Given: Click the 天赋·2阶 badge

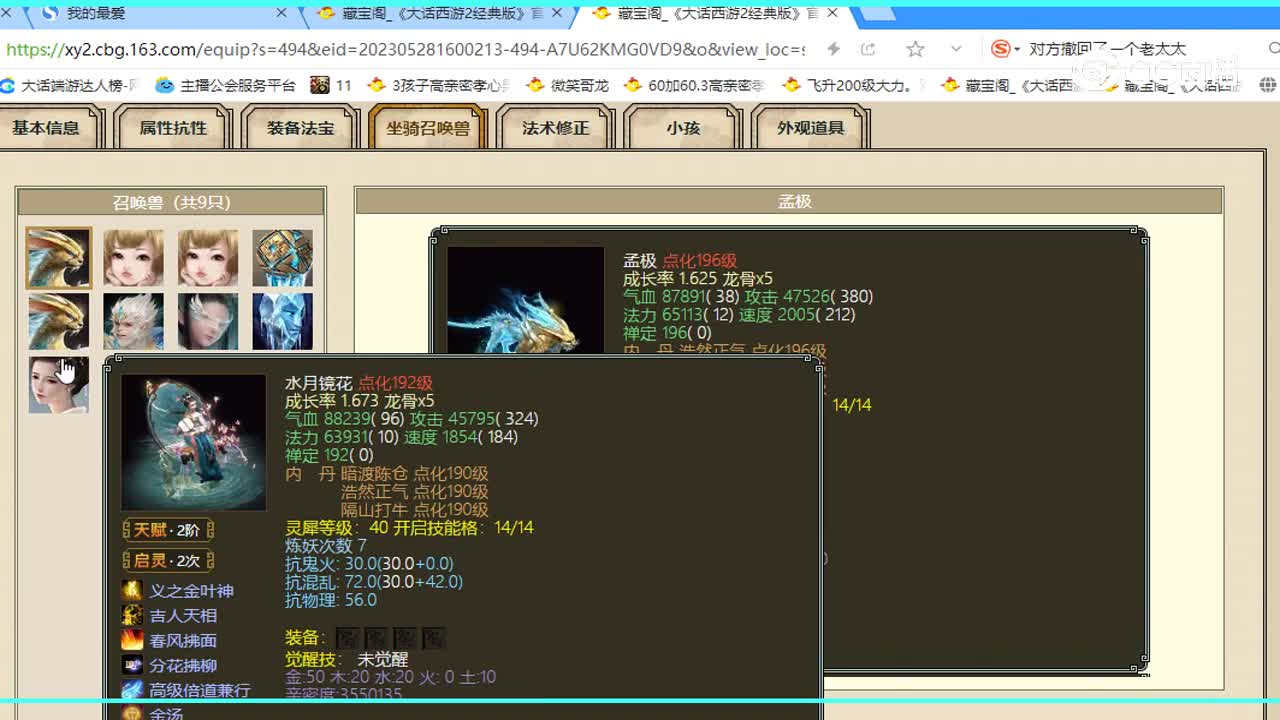Looking at the screenshot, I should [x=168, y=530].
